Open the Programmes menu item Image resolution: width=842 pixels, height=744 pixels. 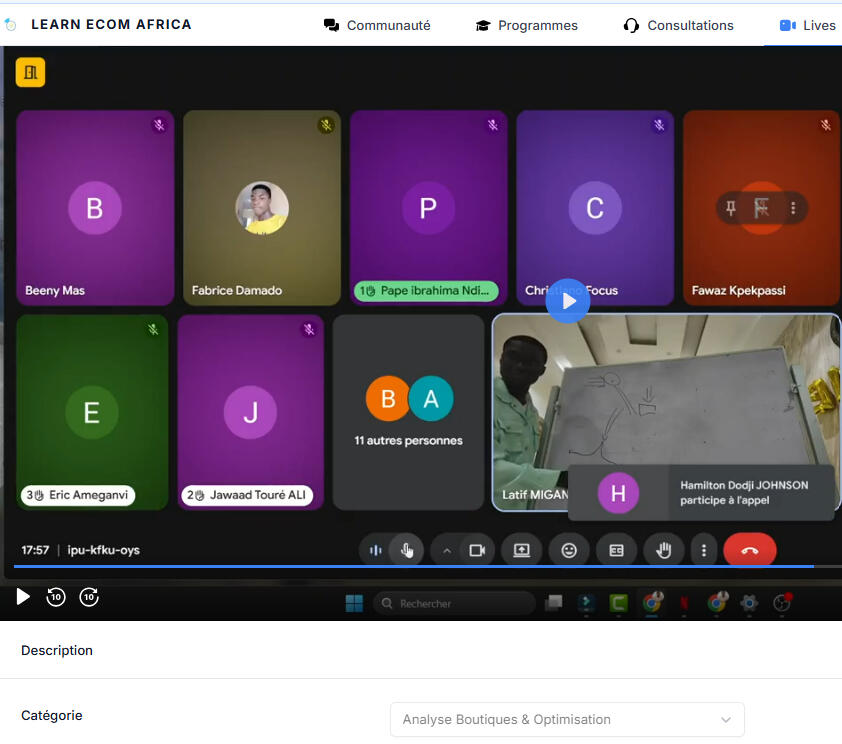click(x=527, y=25)
